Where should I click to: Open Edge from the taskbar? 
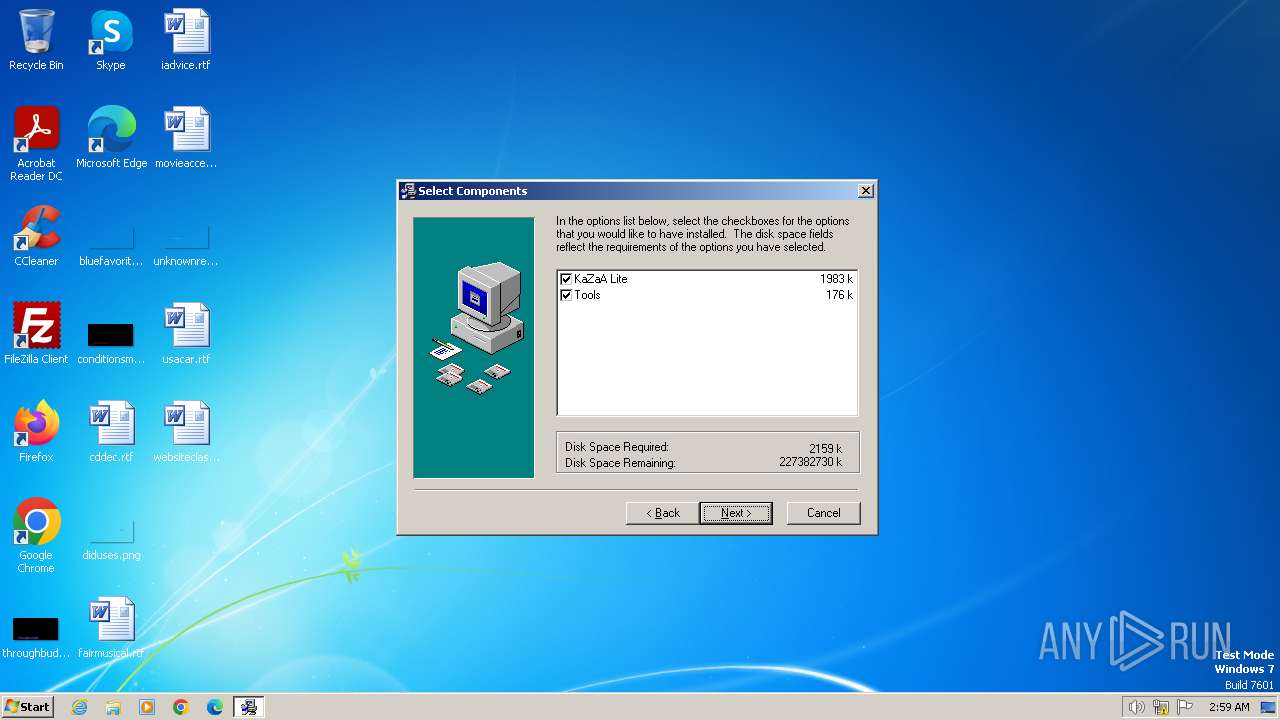click(215, 707)
